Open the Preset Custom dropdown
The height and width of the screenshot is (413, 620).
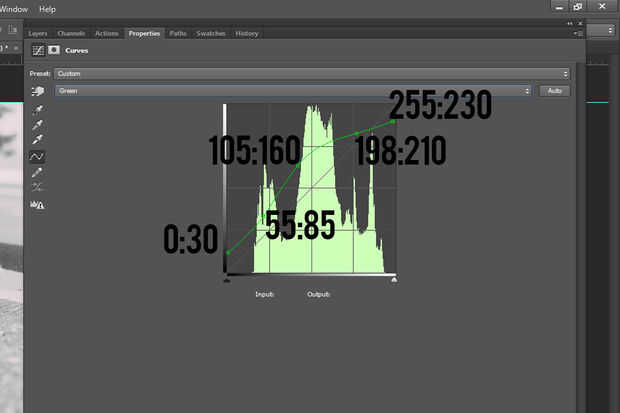[x=312, y=74]
